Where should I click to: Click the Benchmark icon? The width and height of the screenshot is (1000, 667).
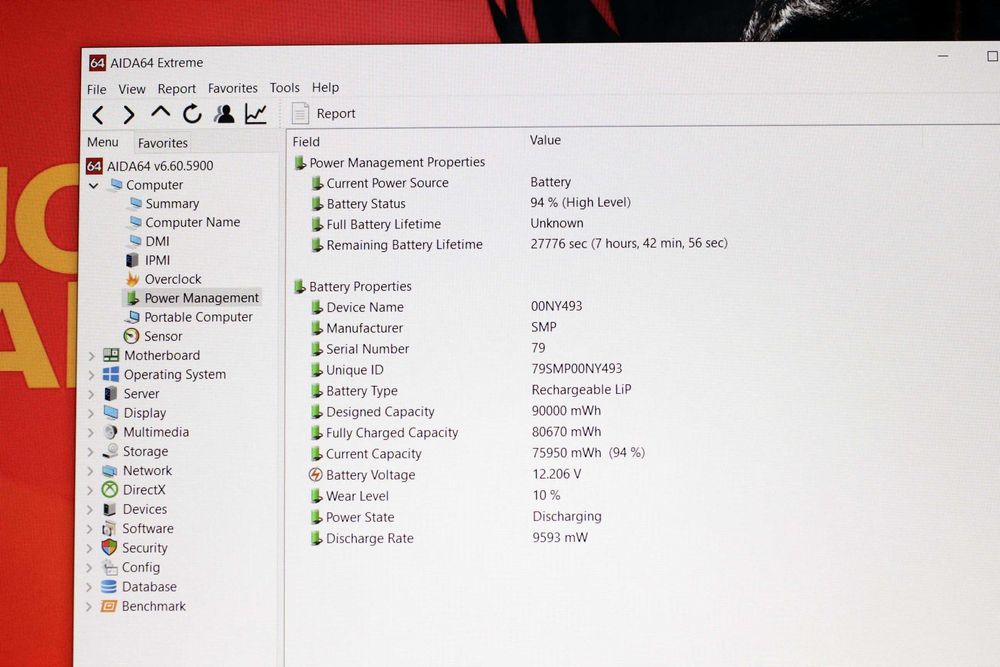pos(108,606)
